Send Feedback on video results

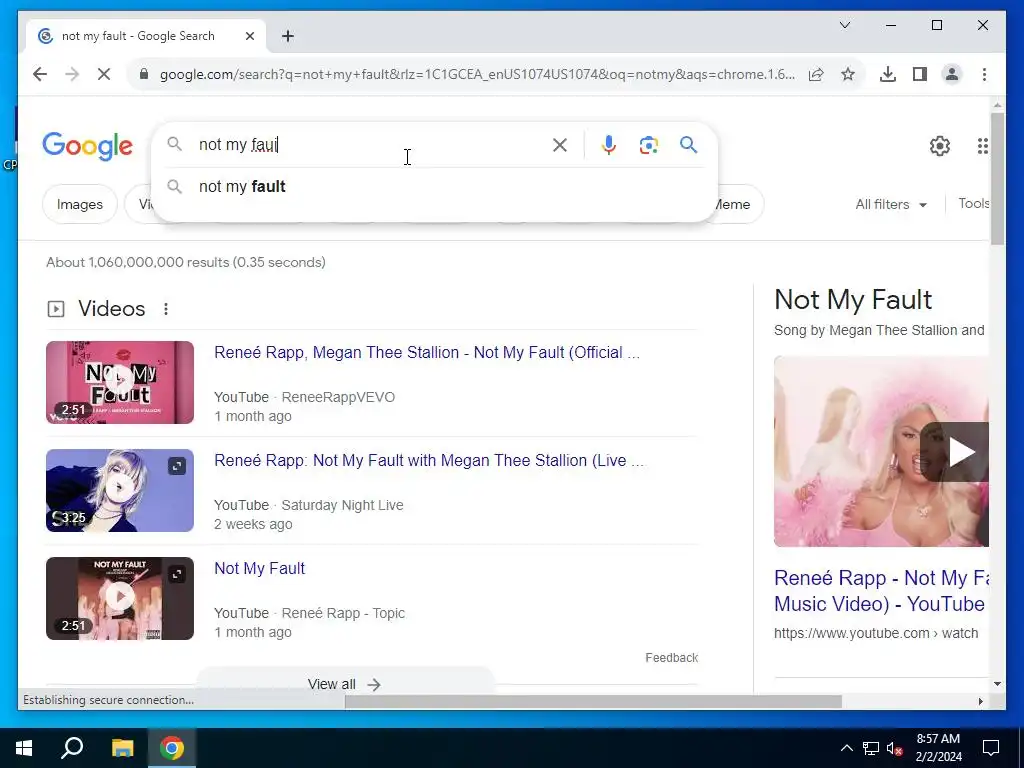click(671, 658)
